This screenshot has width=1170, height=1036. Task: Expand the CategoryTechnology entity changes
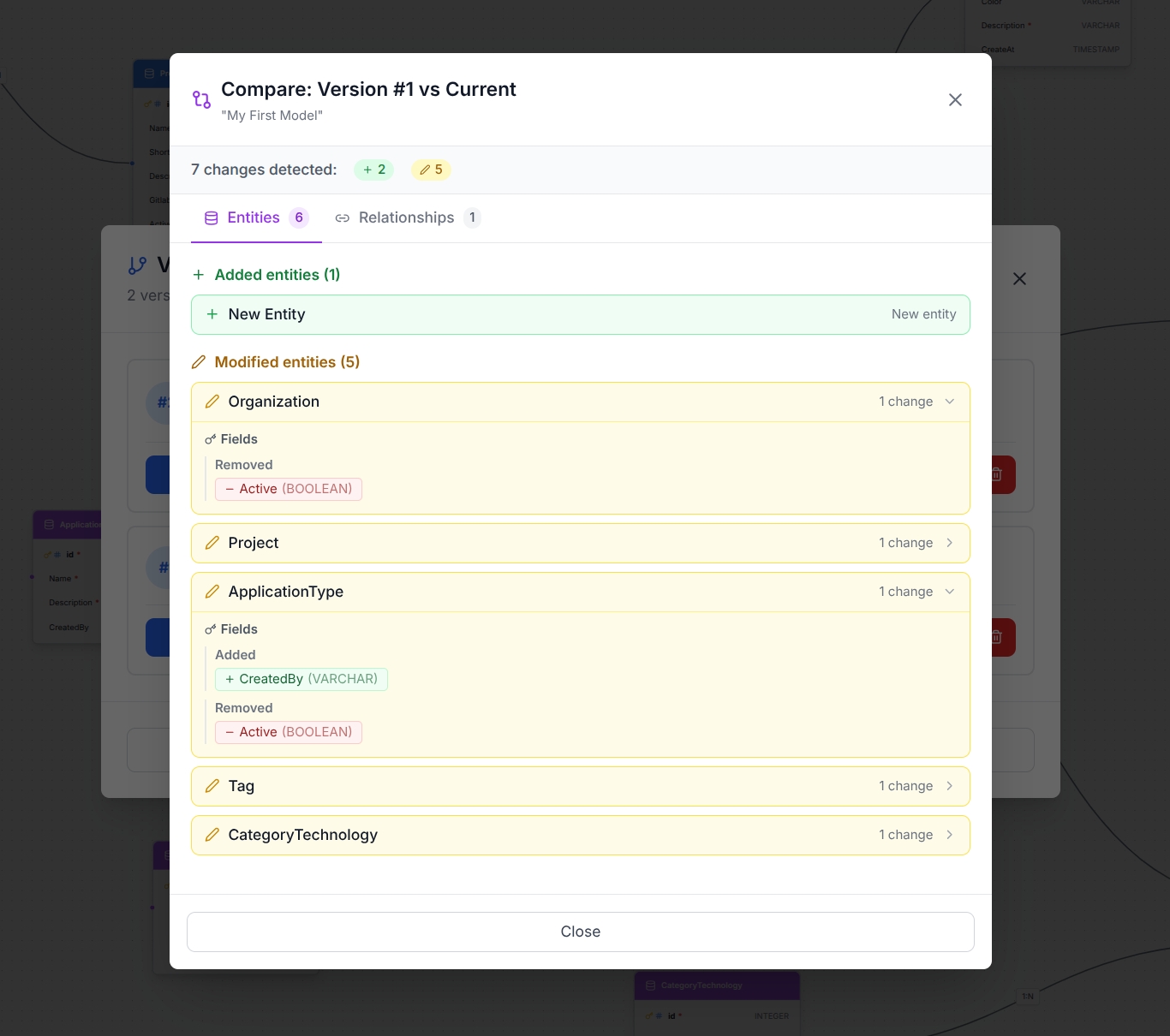[x=949, y=835]
